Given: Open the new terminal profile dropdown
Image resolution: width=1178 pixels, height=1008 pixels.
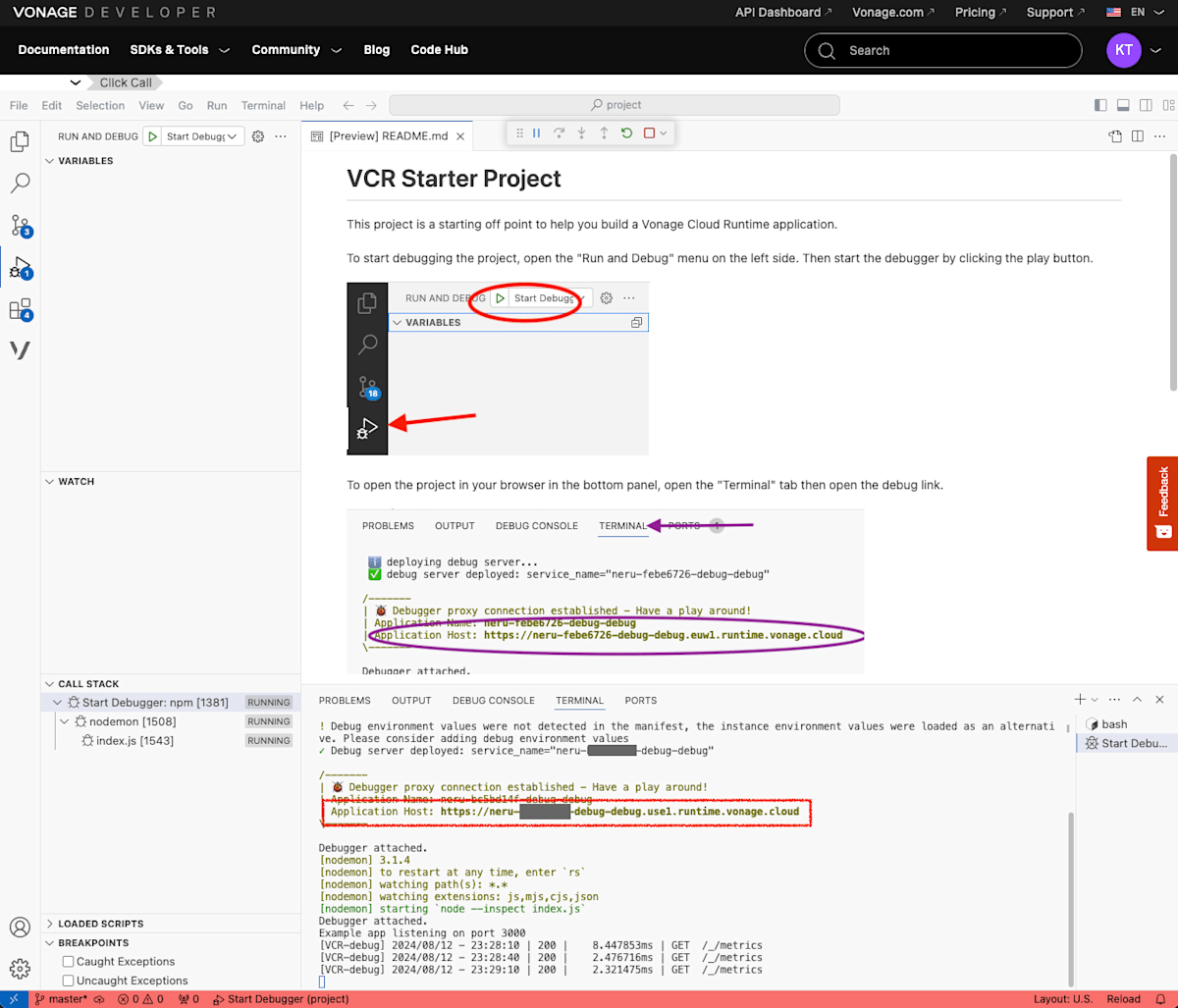Looking at the screenshot, I should coord(1095,700).
